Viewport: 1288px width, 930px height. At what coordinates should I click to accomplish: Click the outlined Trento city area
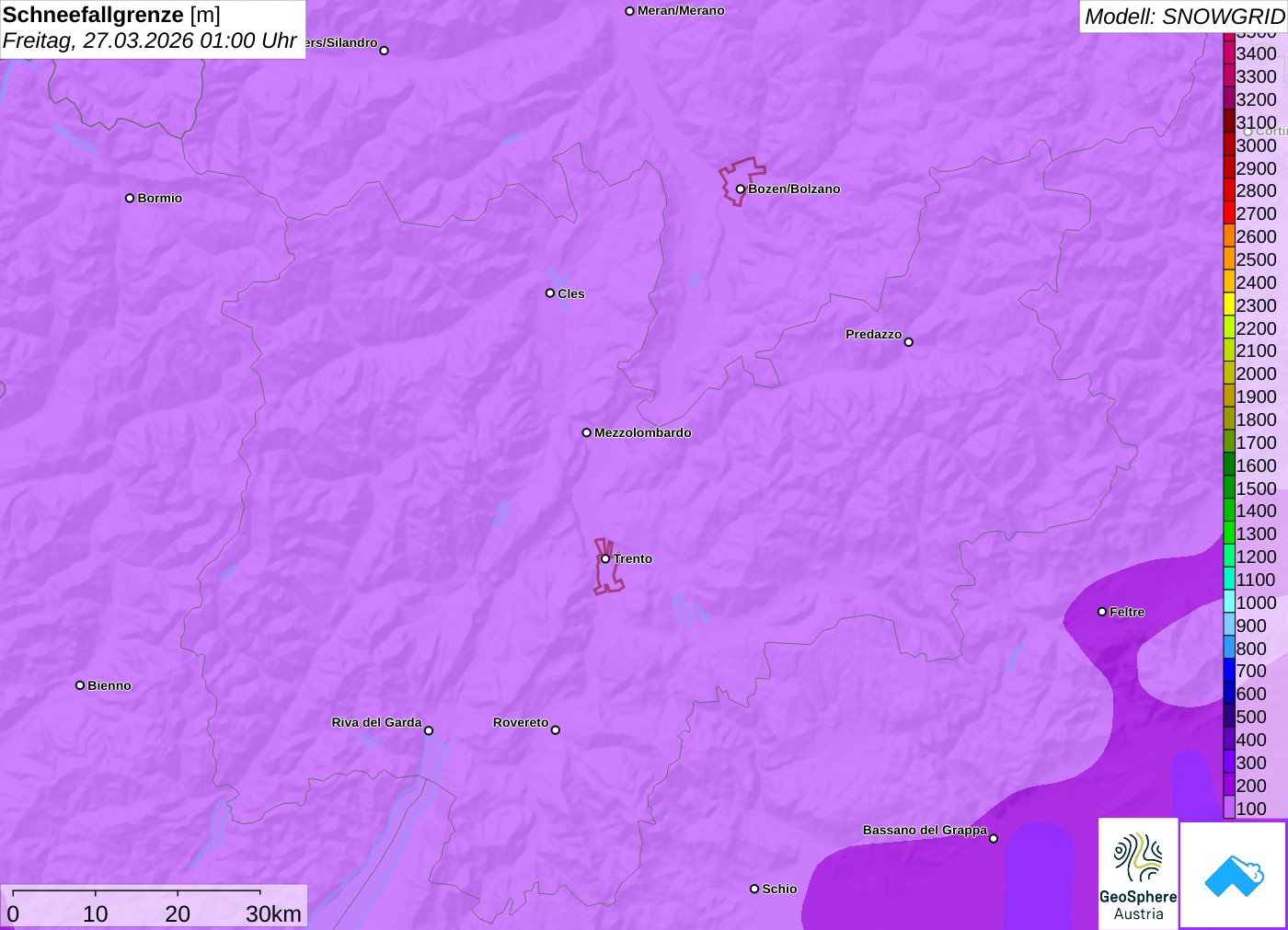coord(608,567)
